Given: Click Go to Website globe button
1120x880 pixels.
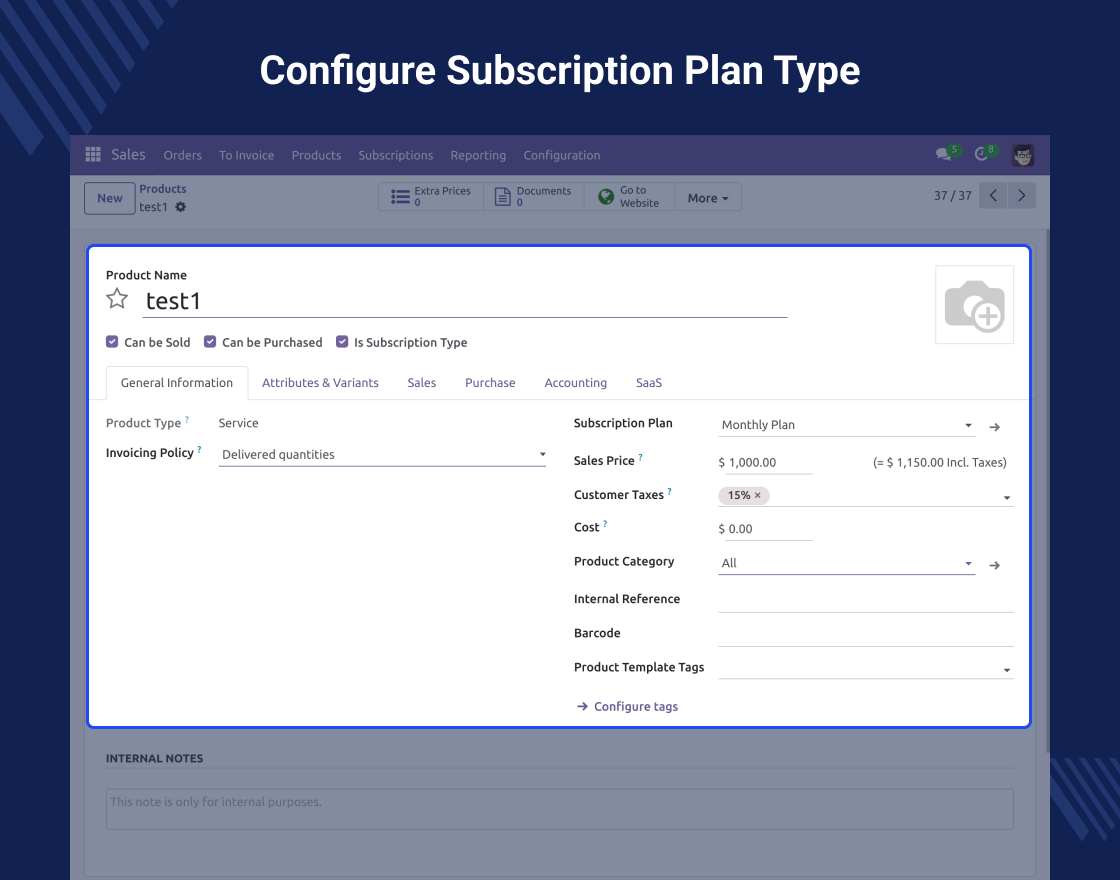Looking at the screenshot, I should coord(629,196).
